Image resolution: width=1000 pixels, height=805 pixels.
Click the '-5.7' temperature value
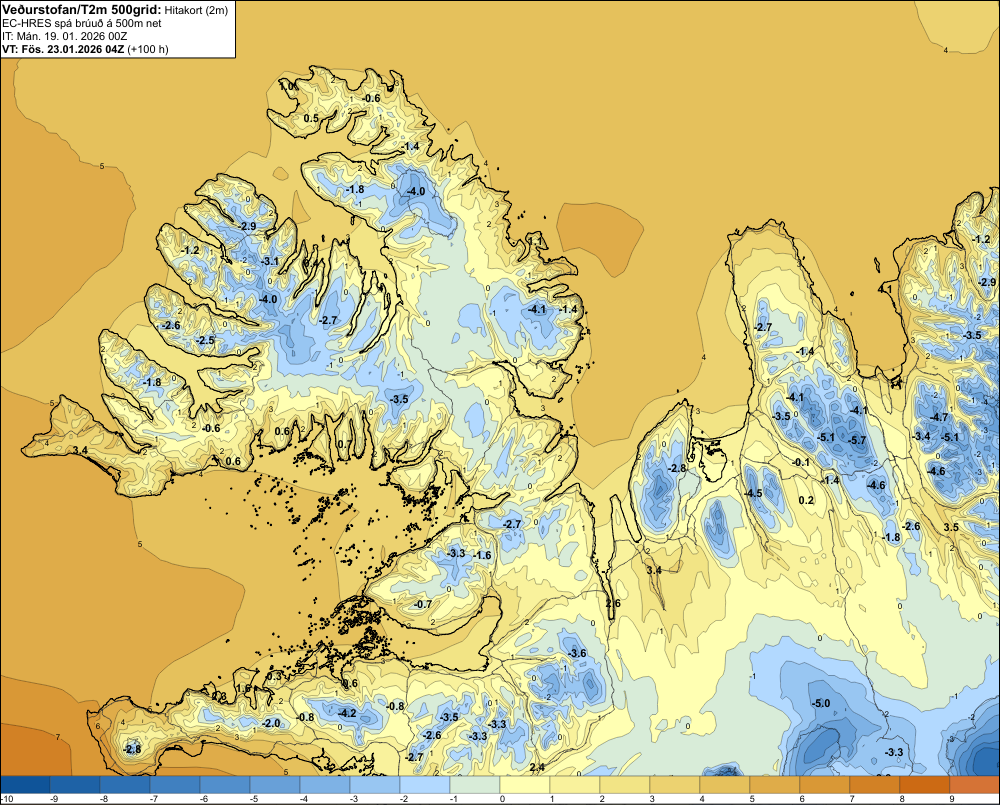click(858, 441)
